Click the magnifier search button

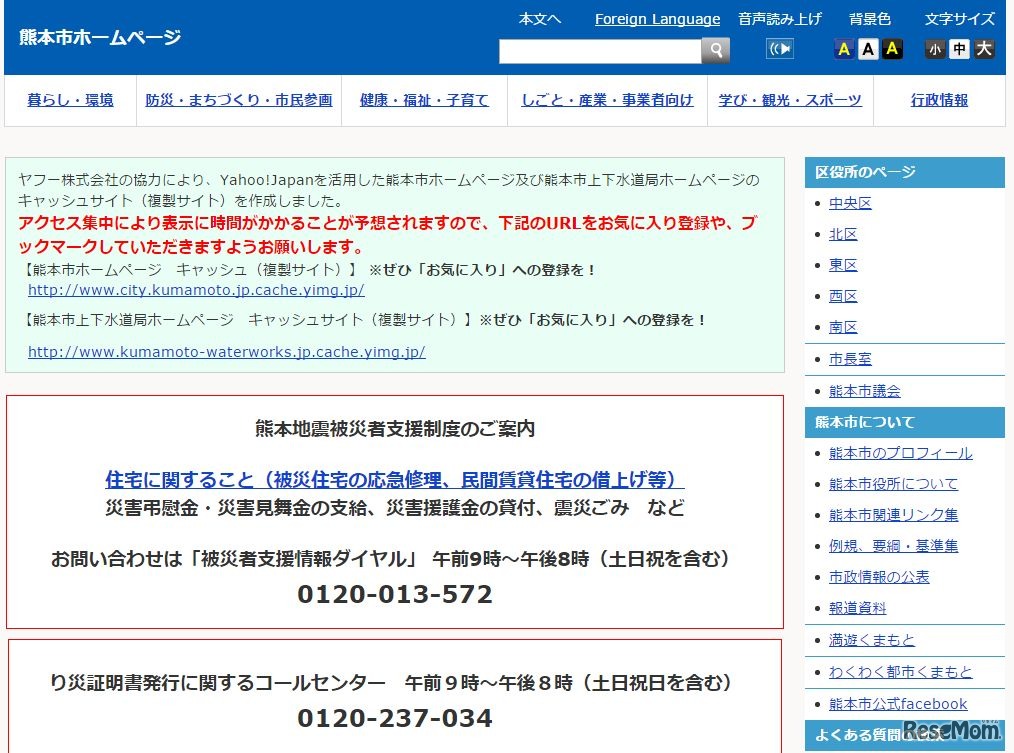(x=715, y=50)
